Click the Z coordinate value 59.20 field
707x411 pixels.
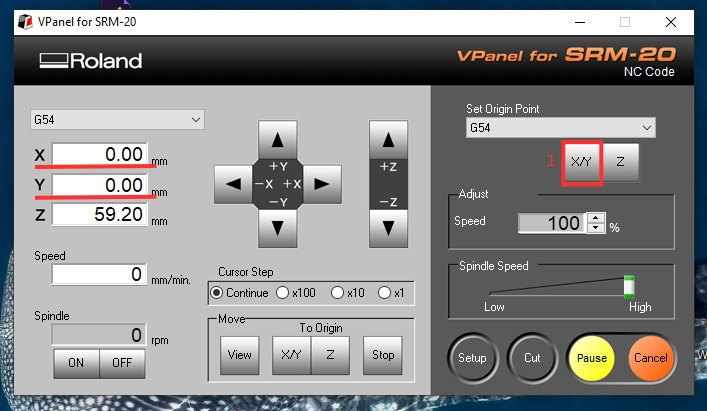coord(100,215)
